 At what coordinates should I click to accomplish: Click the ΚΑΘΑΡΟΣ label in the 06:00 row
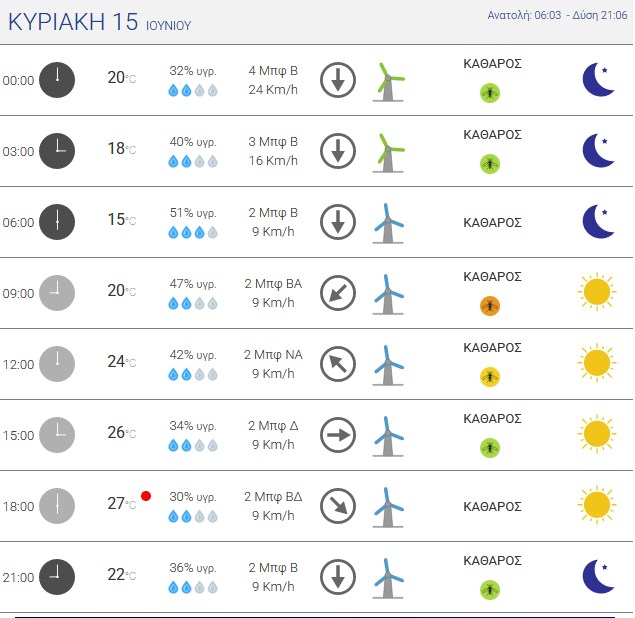[x=492, y=223]
